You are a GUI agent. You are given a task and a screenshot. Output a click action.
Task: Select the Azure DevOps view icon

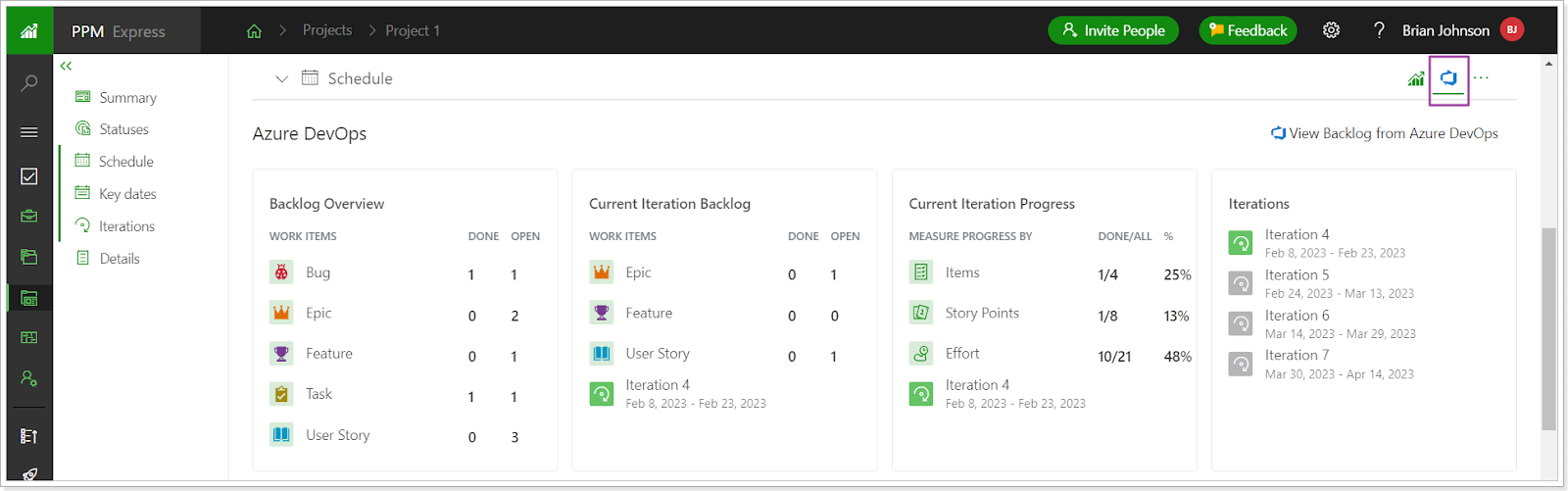coord(1448,78)
